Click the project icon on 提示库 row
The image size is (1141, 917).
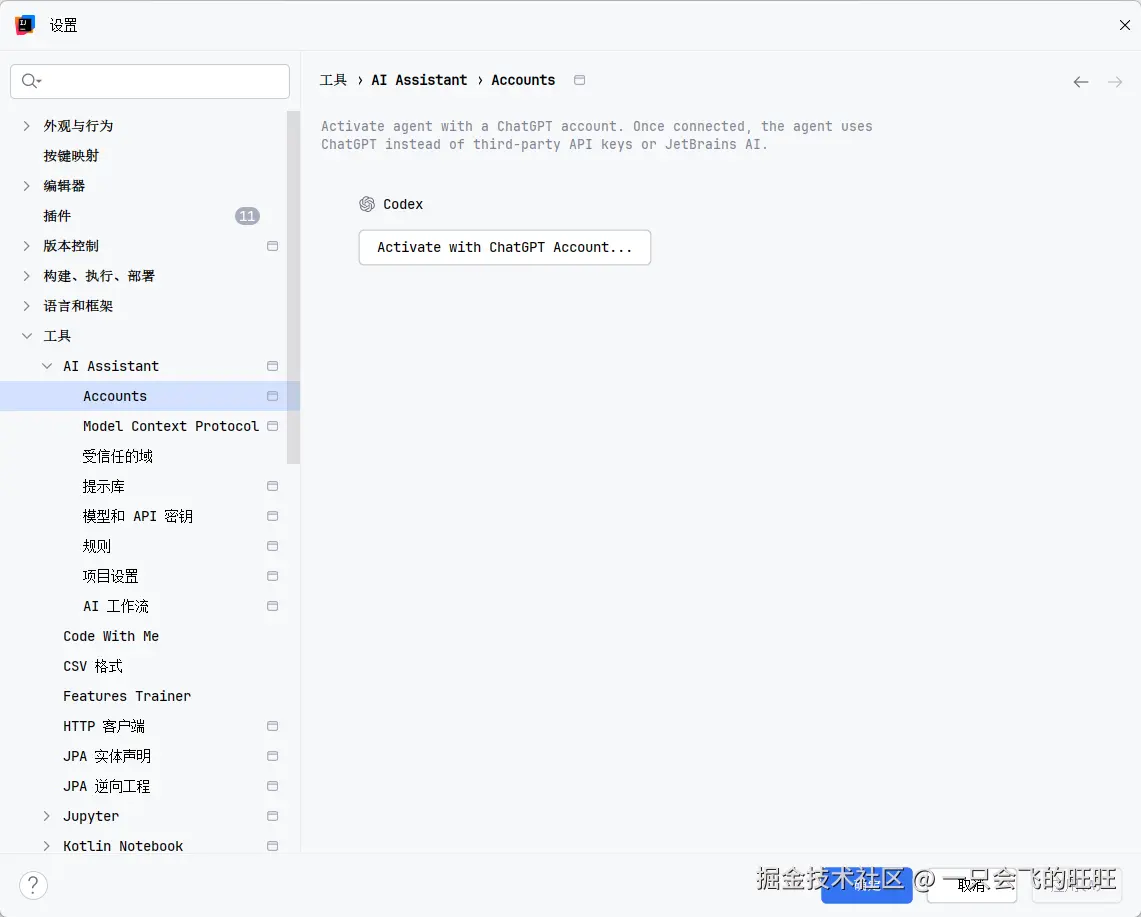(273, 486)
